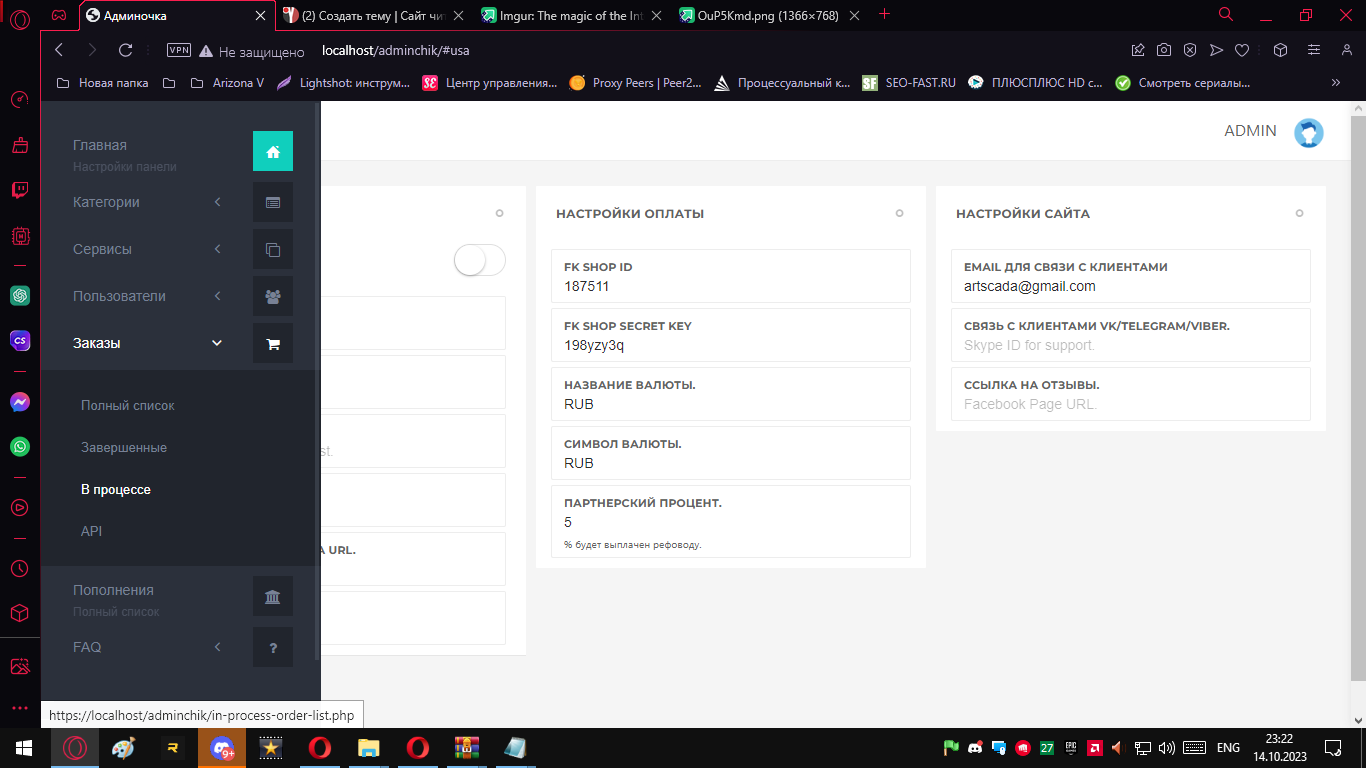Click the list icon beside Категории
Viewport: 1366px width, 768px height.
(273, 202)
